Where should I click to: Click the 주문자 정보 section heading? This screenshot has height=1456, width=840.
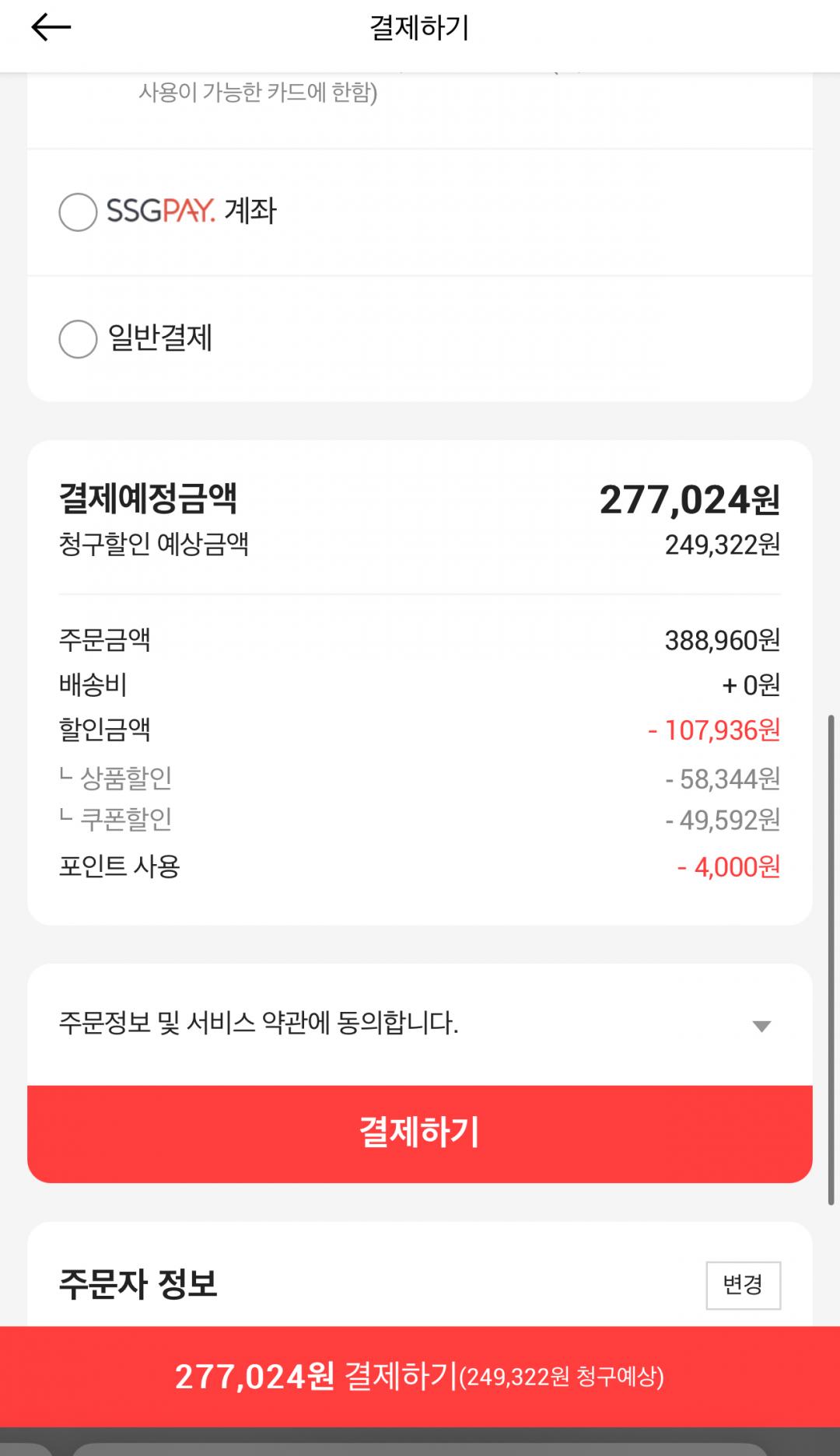pos(138,1284)
